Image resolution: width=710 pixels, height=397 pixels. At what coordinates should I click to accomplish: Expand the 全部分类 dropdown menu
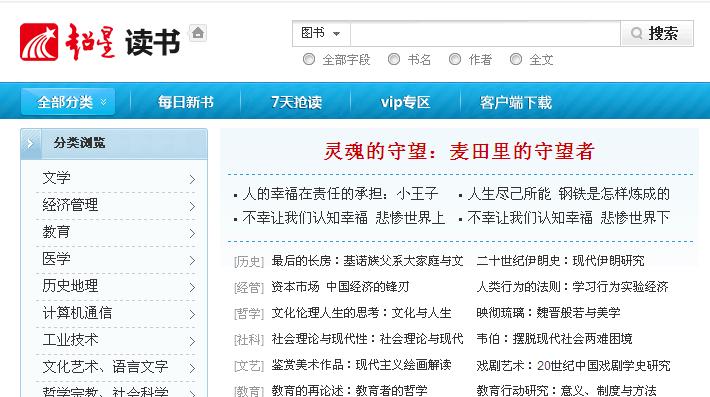[x=68, y=102]
